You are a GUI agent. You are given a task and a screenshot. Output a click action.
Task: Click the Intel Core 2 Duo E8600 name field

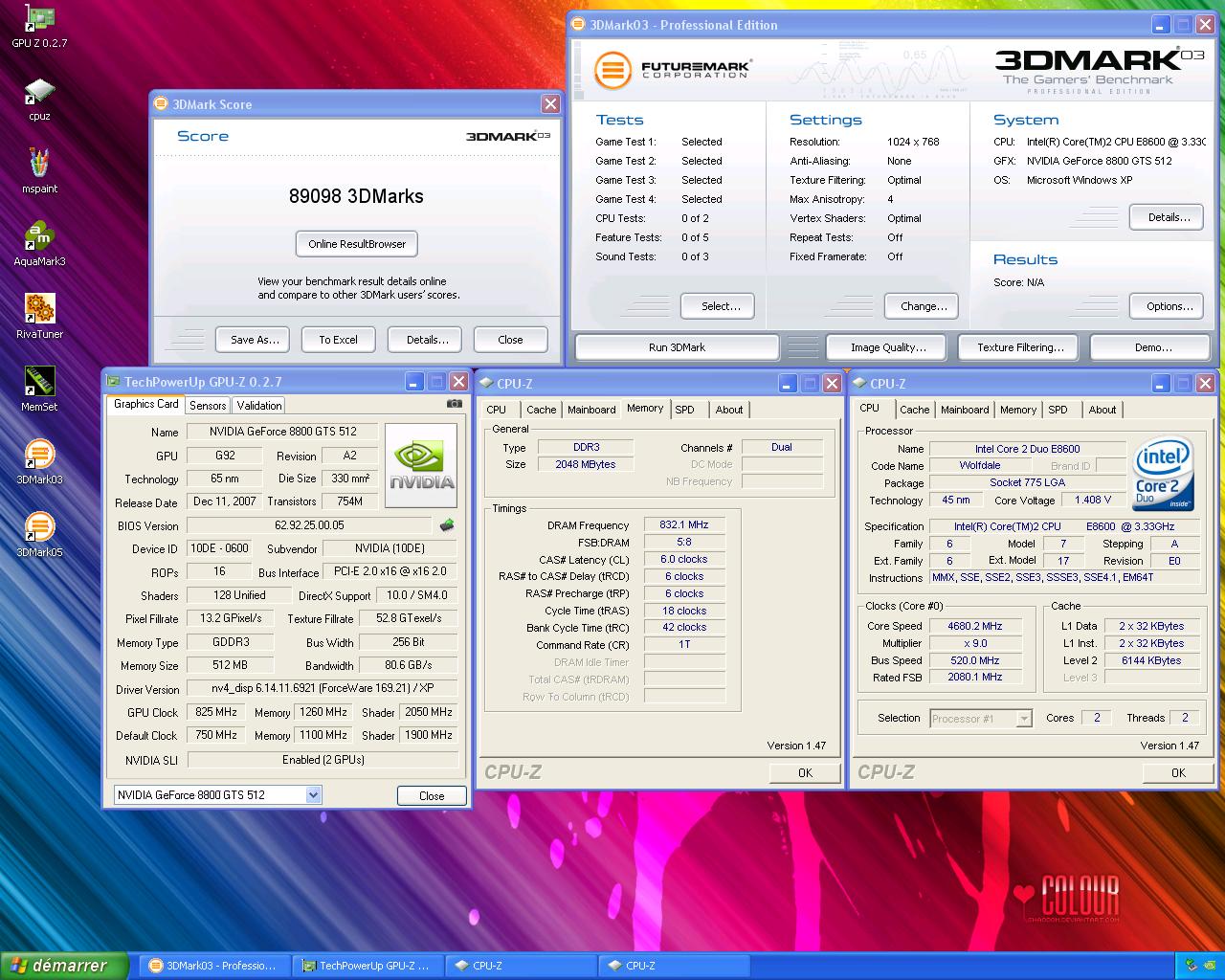(1027, 449)
